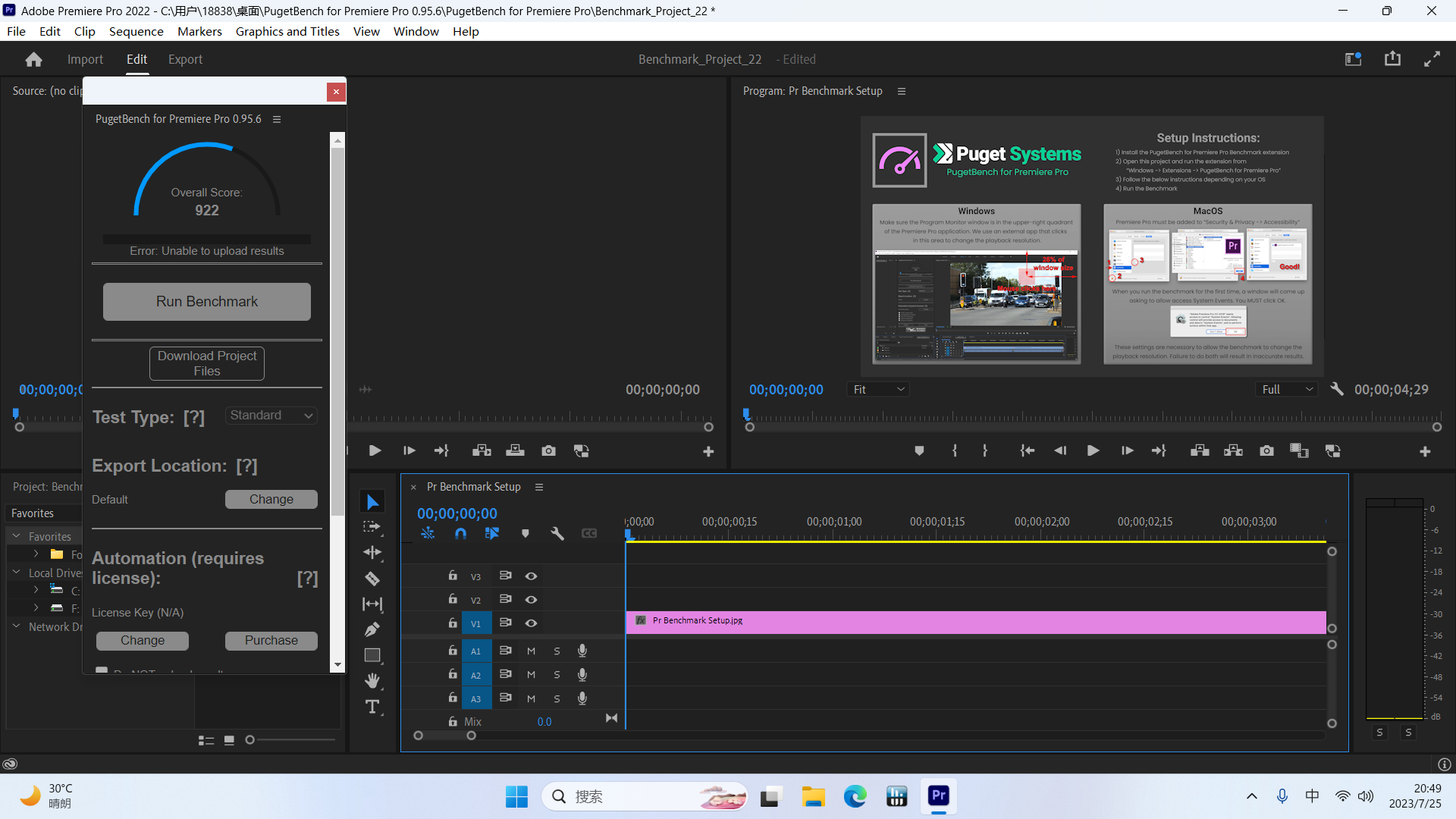Select the Pen tool

tap(372, 630)
